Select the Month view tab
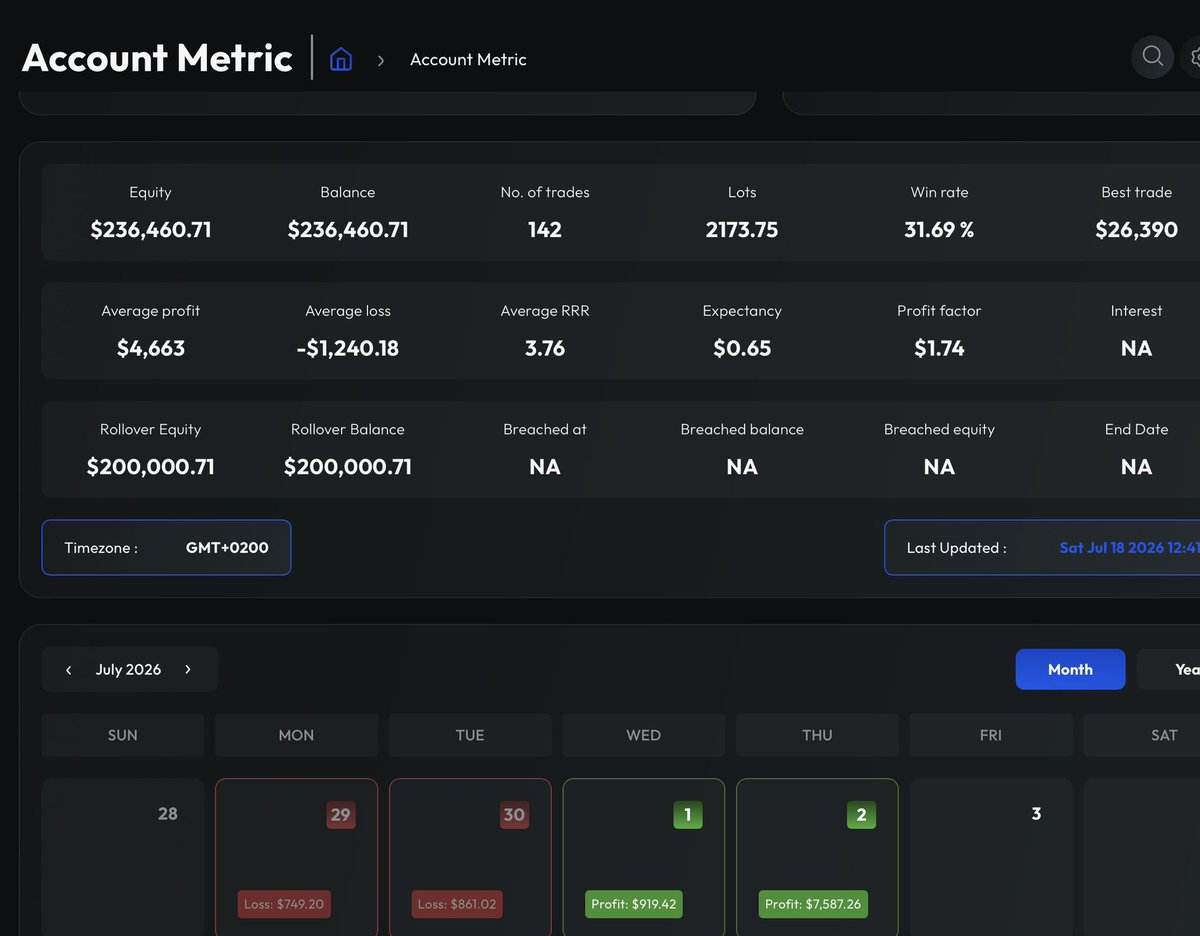Screen dimensions: 1200x936 (x=1070, y=669)
